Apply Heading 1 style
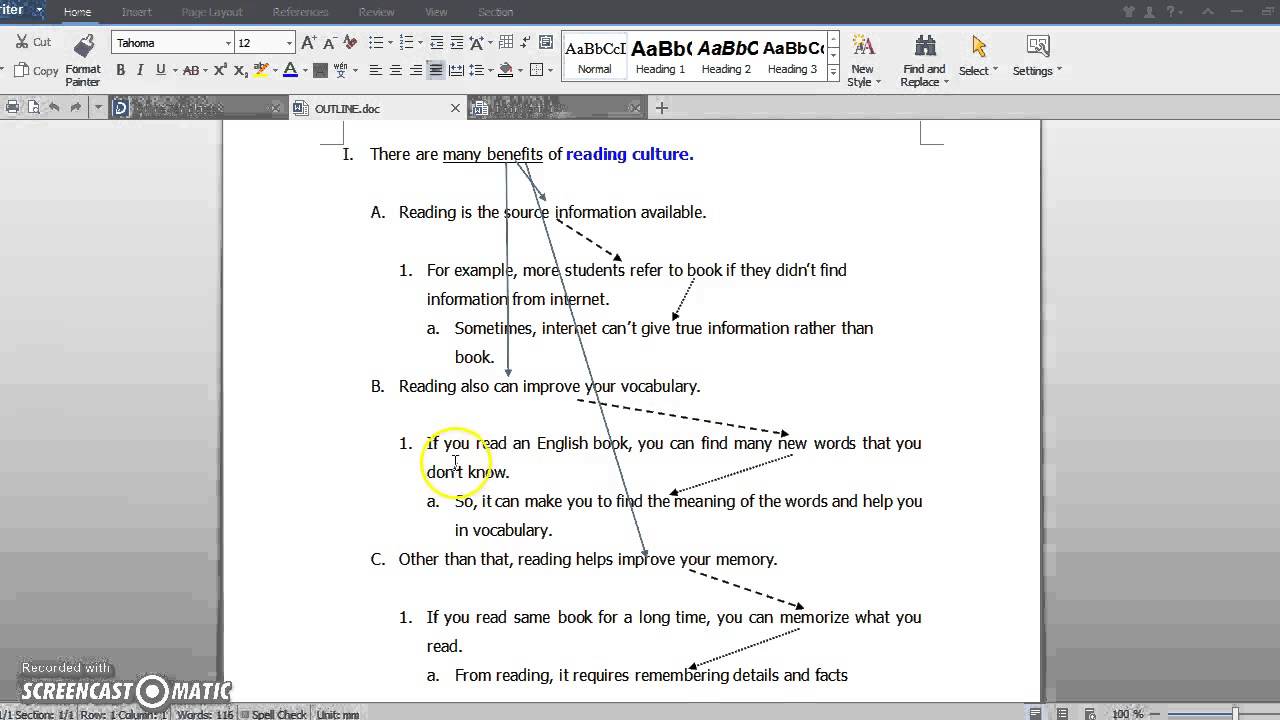 tap(660, 56)
